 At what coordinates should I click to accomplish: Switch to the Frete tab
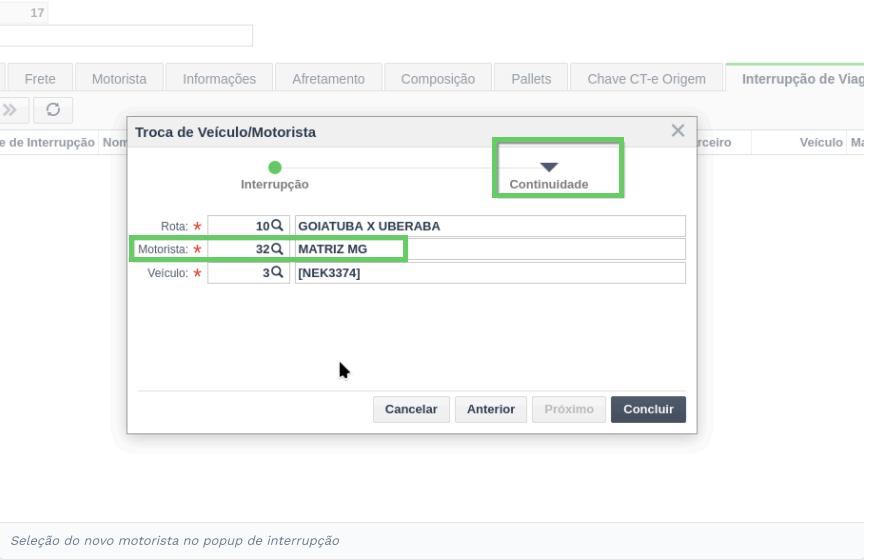[x=40, y=79]
